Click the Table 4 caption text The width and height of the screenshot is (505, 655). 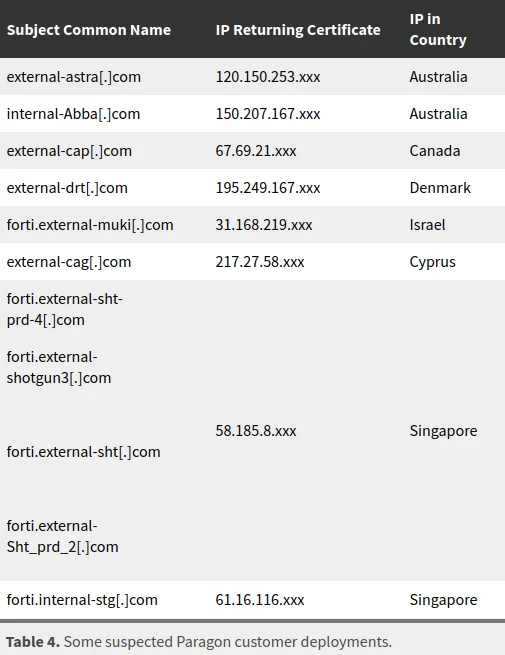click(x=199, y=642)
